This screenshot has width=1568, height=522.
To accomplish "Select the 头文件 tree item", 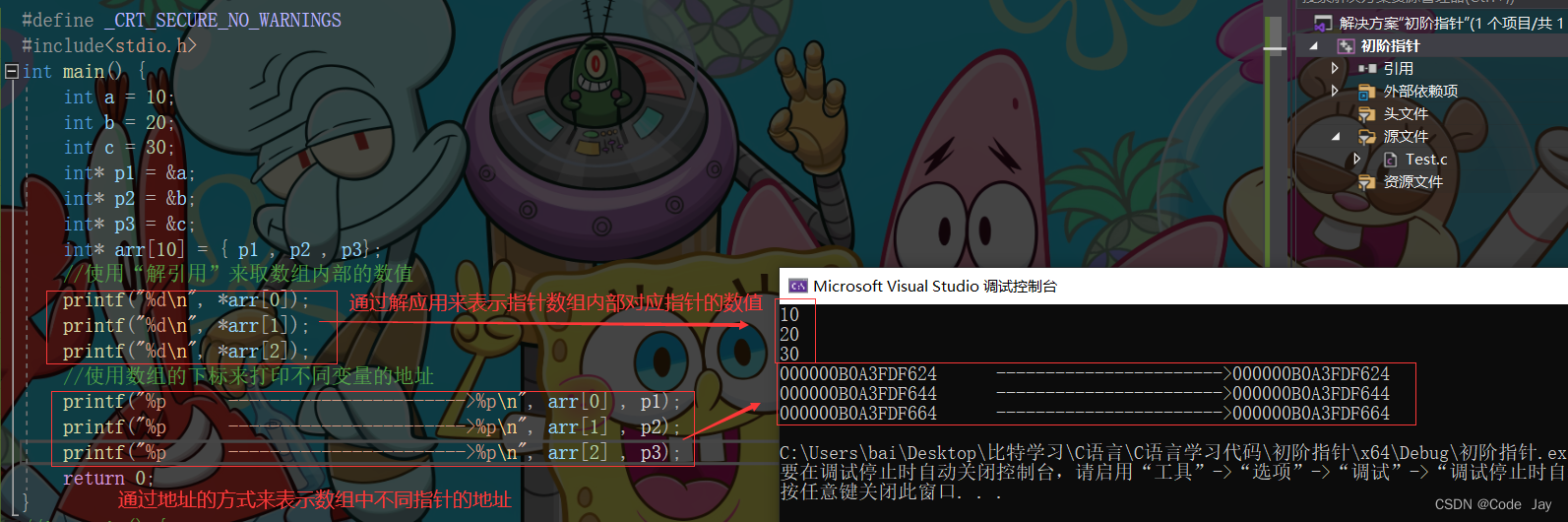I will tap(1406, 114).
